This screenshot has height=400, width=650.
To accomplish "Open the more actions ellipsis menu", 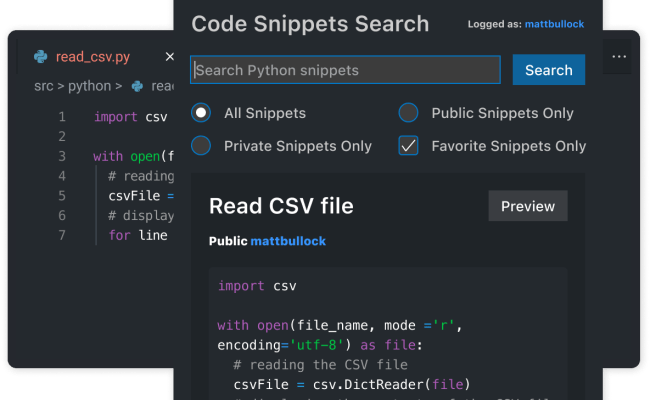I will [619, 57].
